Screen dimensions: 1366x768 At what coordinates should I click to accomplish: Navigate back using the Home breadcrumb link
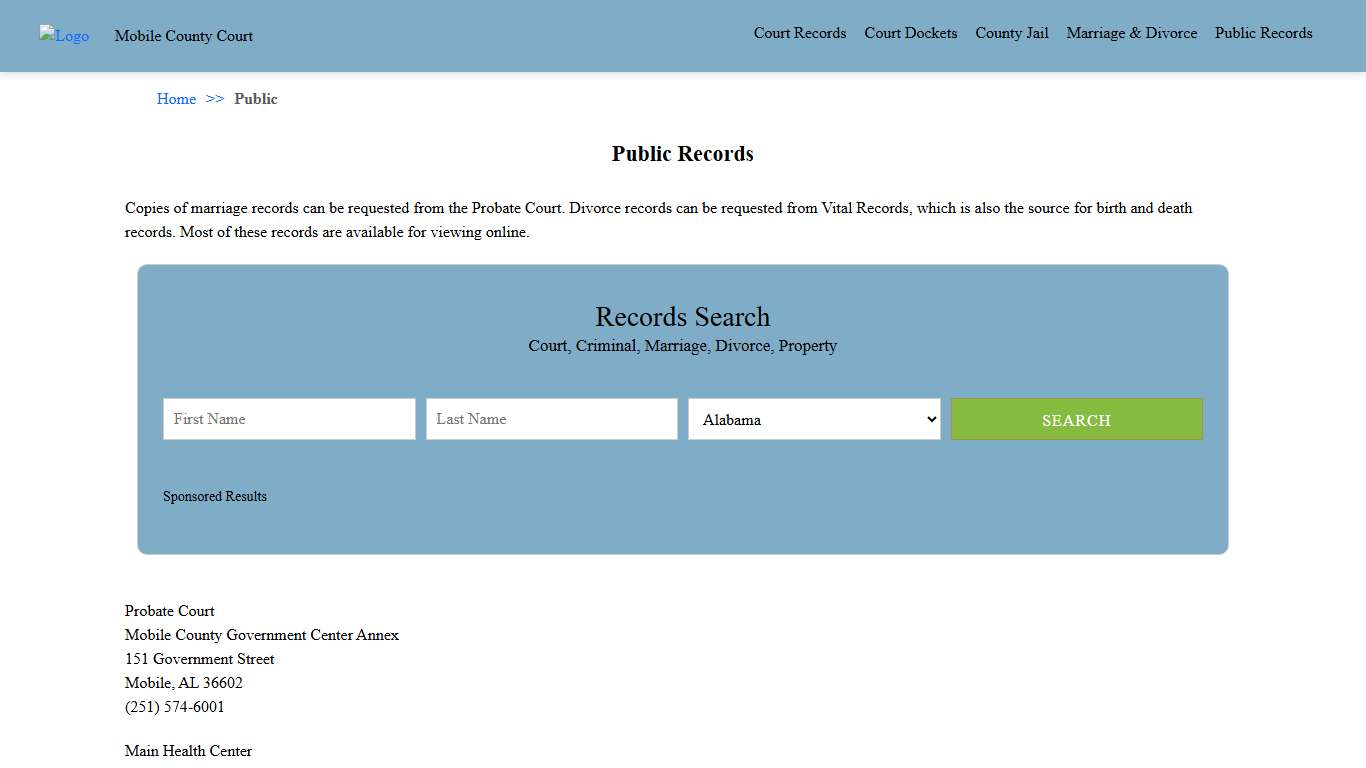[176, 99]
